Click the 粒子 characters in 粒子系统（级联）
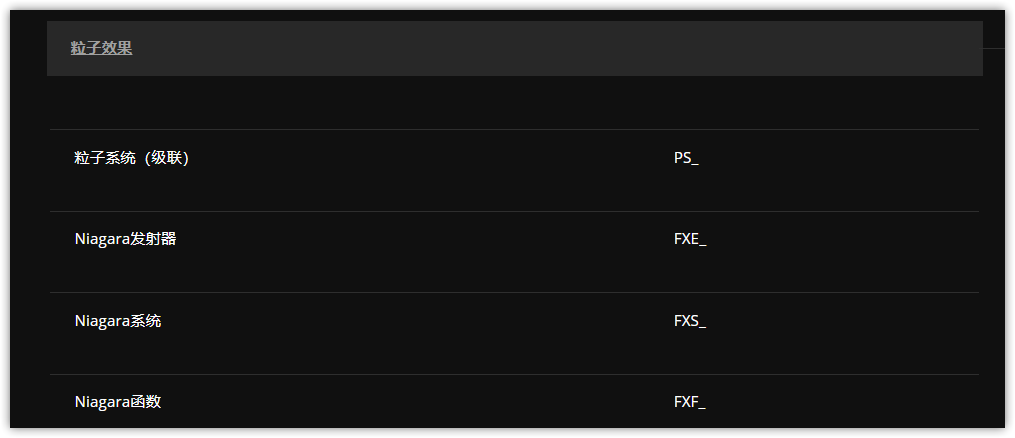The width and height of the screenshot is (1015, 438). click(89, 158)
